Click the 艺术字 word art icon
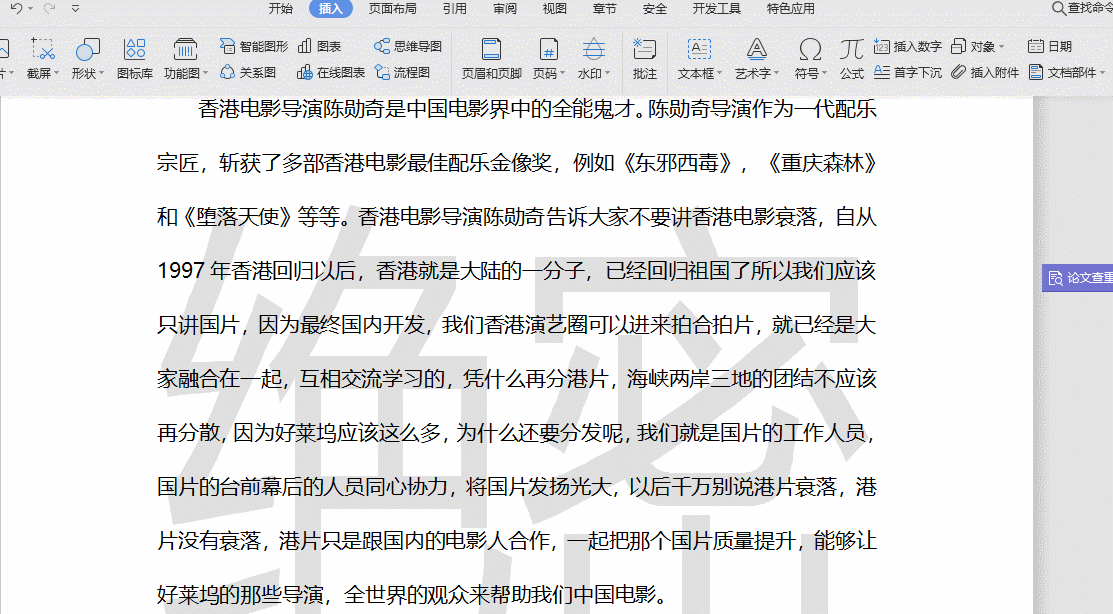Screen dimensions: 1113x614 click(x=757, y=50)
